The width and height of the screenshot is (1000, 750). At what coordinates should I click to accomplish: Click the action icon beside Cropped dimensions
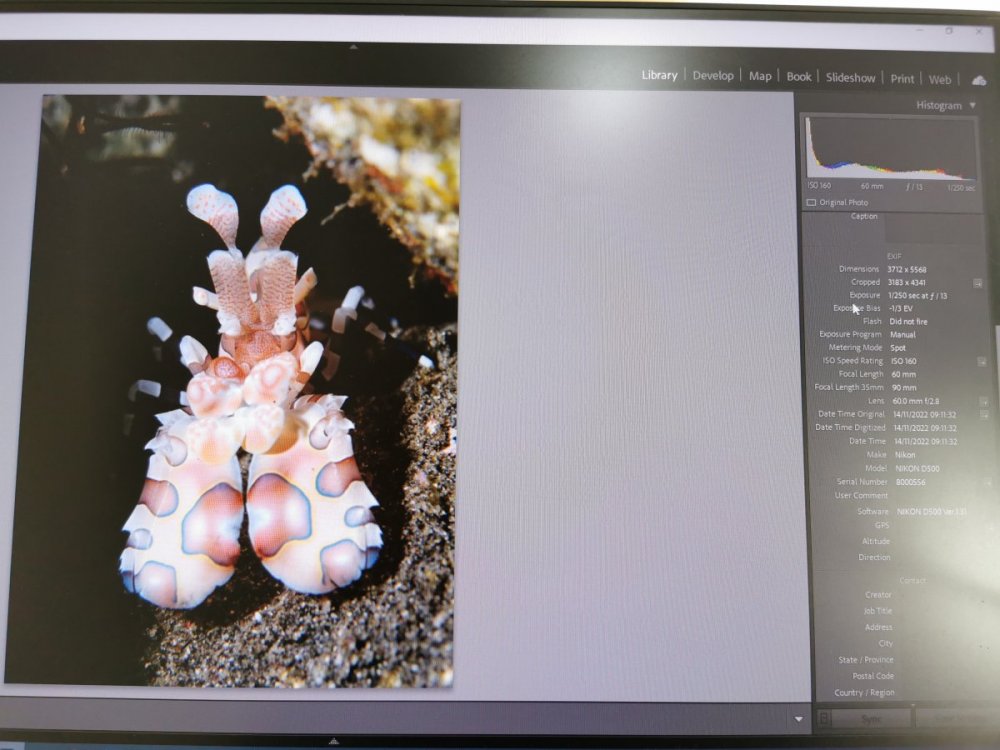coord(978,283)
